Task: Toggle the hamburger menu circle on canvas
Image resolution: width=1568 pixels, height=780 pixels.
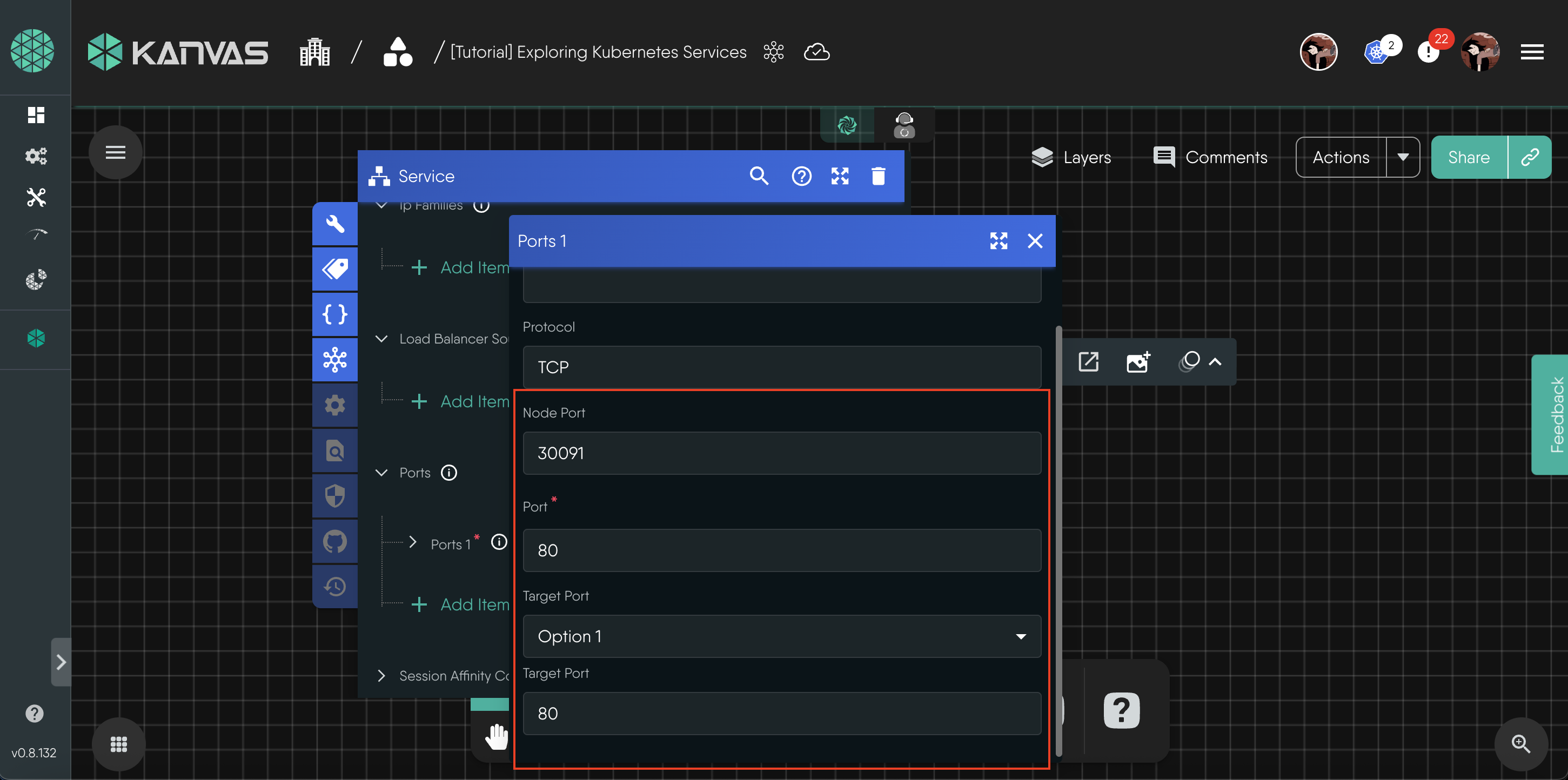Action: click(115, 152)
